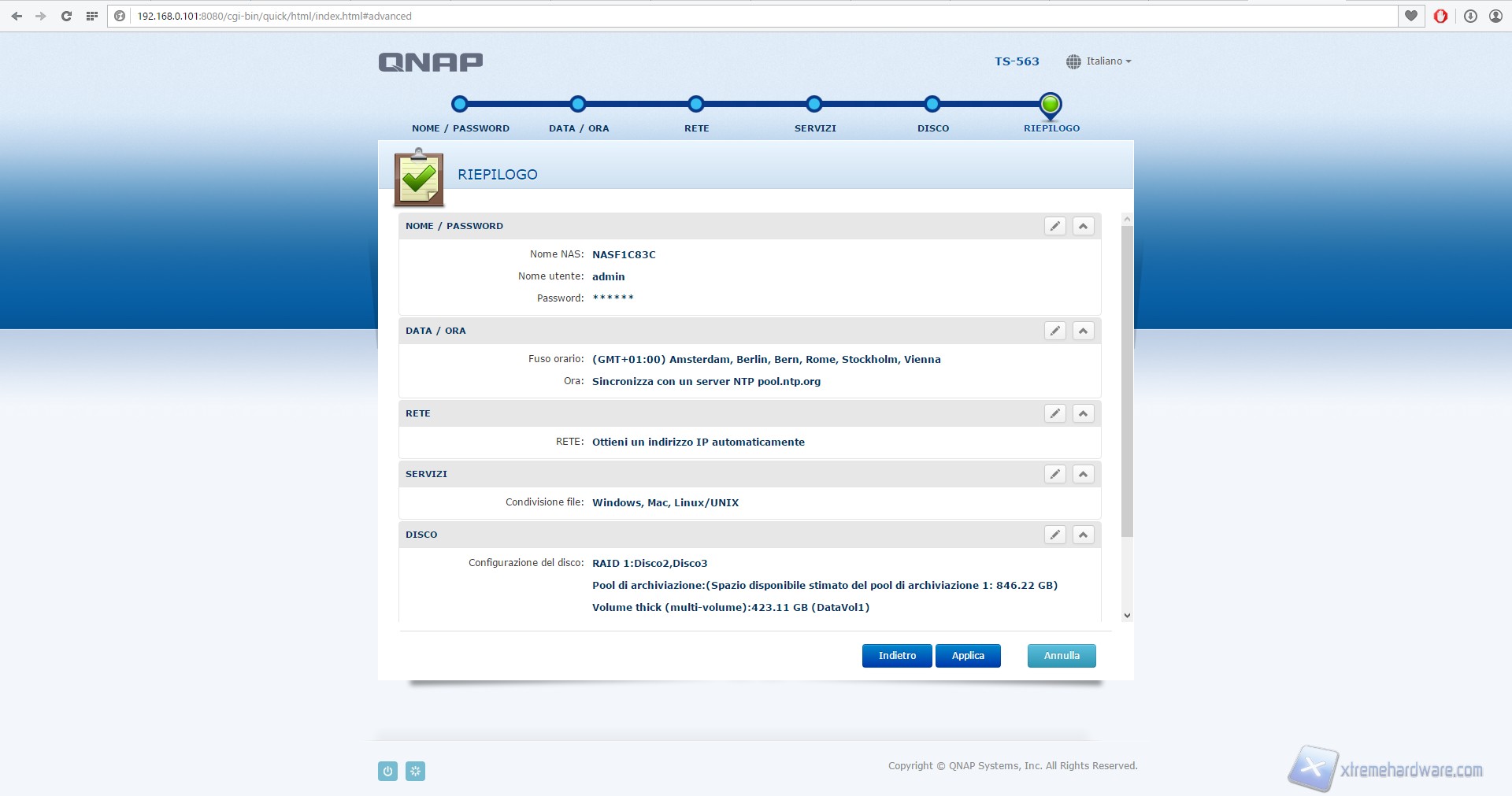This screenshot has height=796, width=1512.
Task: Jump to the Disco wizard step
Action: (932, 105)
